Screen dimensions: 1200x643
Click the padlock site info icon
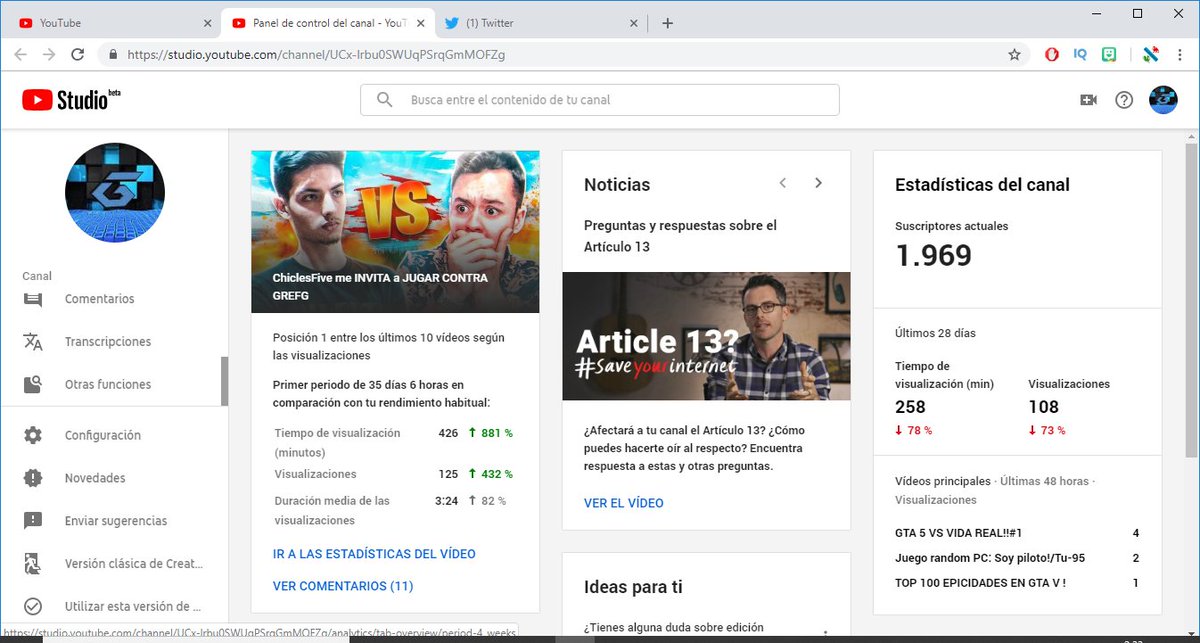coord(113,55)
